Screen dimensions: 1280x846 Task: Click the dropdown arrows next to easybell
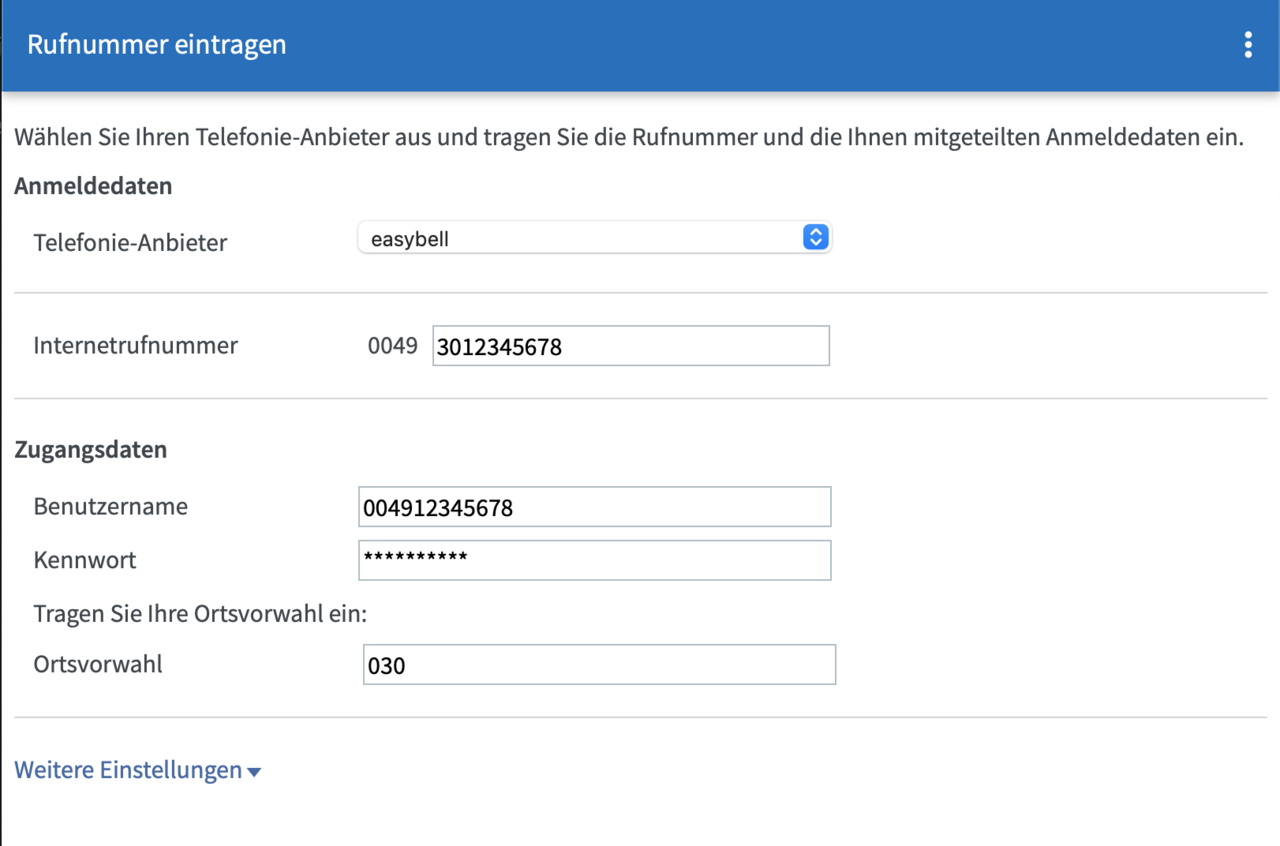click(815, 237)
